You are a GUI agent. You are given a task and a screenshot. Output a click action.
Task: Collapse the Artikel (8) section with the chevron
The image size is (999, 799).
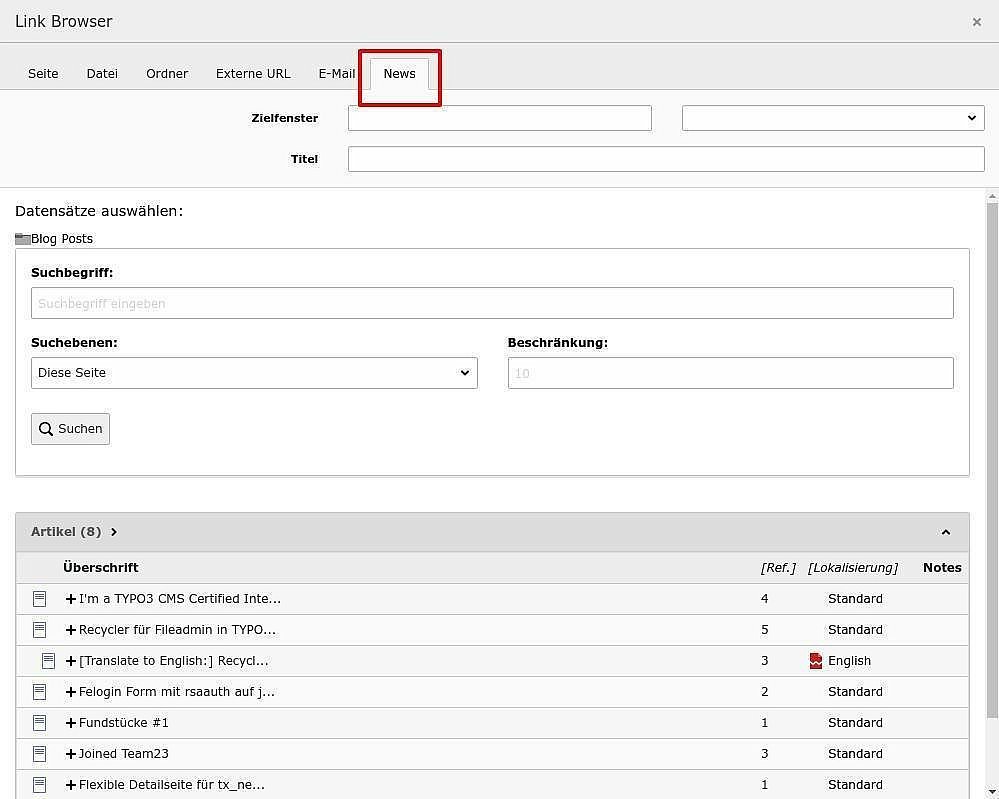click(x=945, y=531)
